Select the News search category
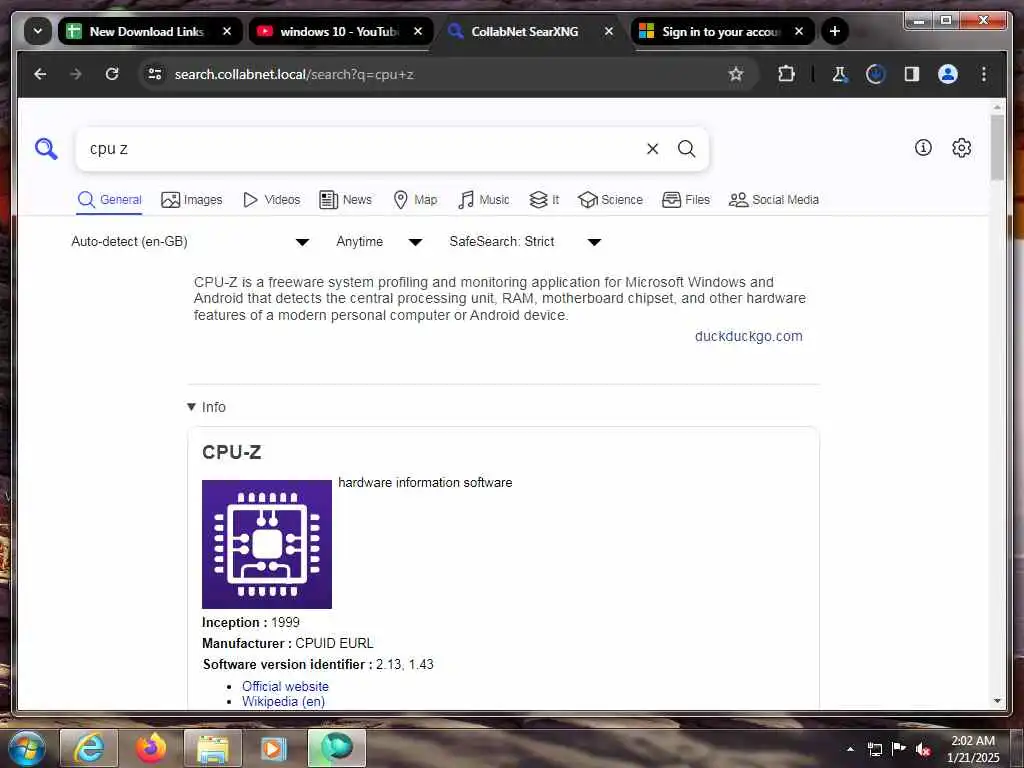This screenshot has height=768, width=1024. pos(345,200)
